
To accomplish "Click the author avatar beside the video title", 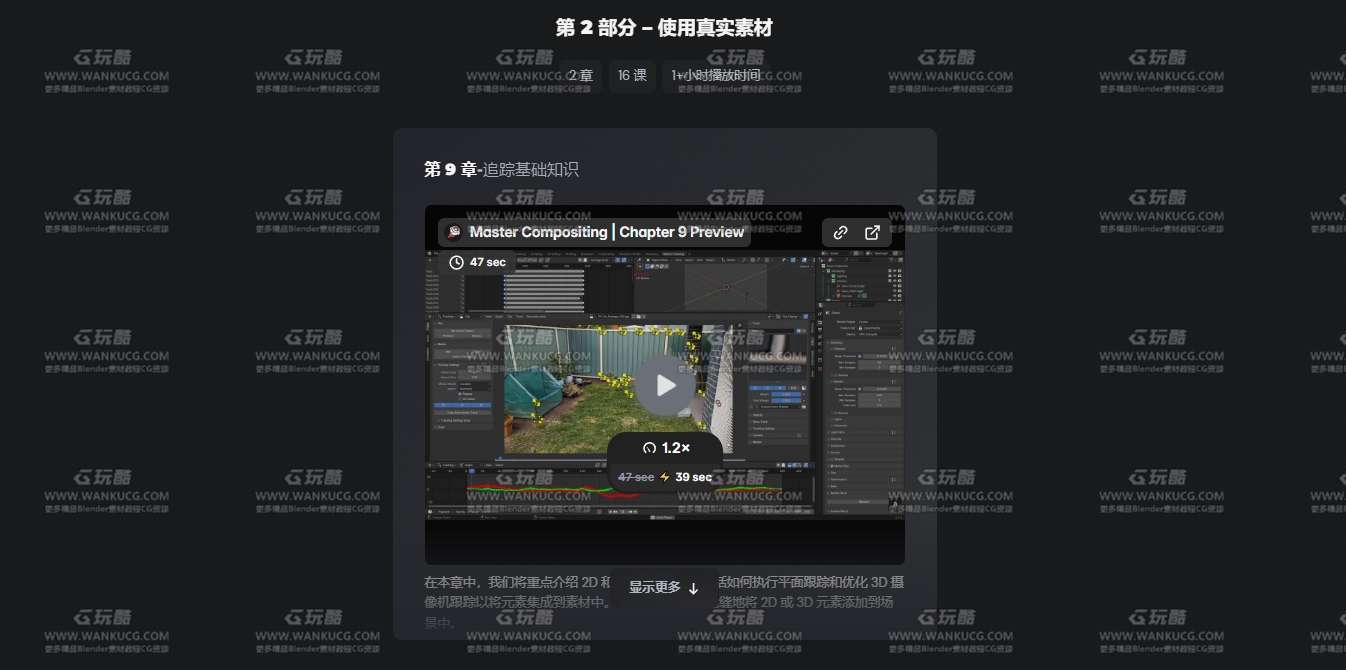I will point(454,233).
